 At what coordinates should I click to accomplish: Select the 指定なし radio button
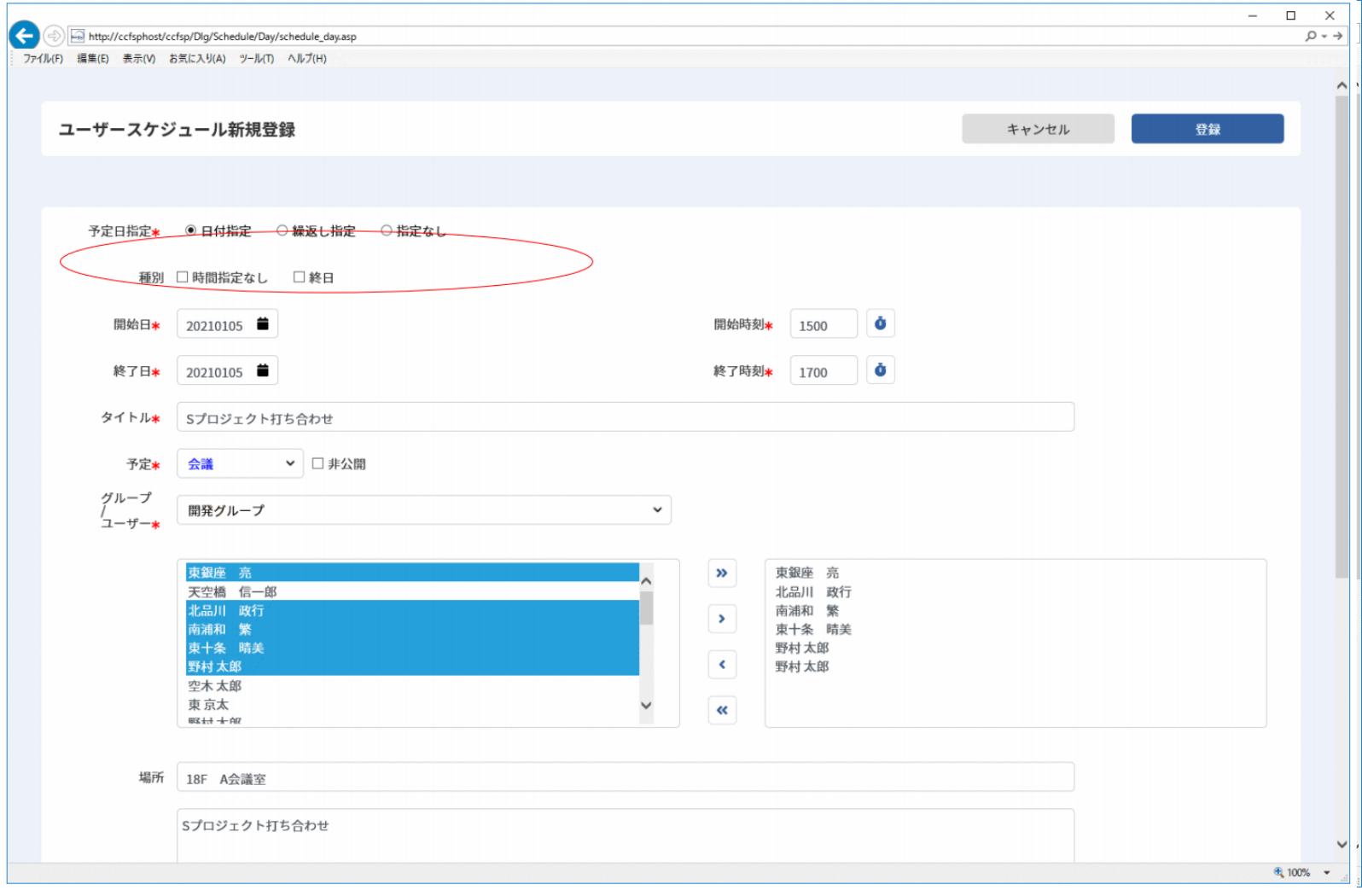[x=387, y=230]
